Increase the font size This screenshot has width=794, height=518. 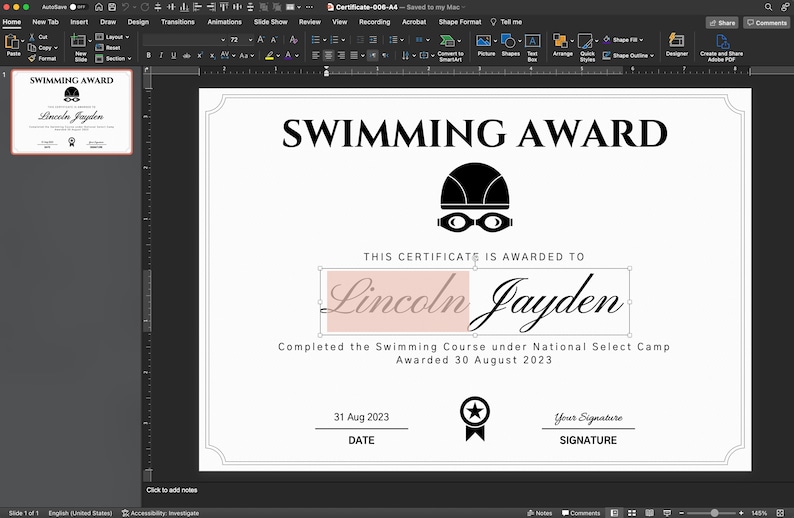[x=261, y=39]
